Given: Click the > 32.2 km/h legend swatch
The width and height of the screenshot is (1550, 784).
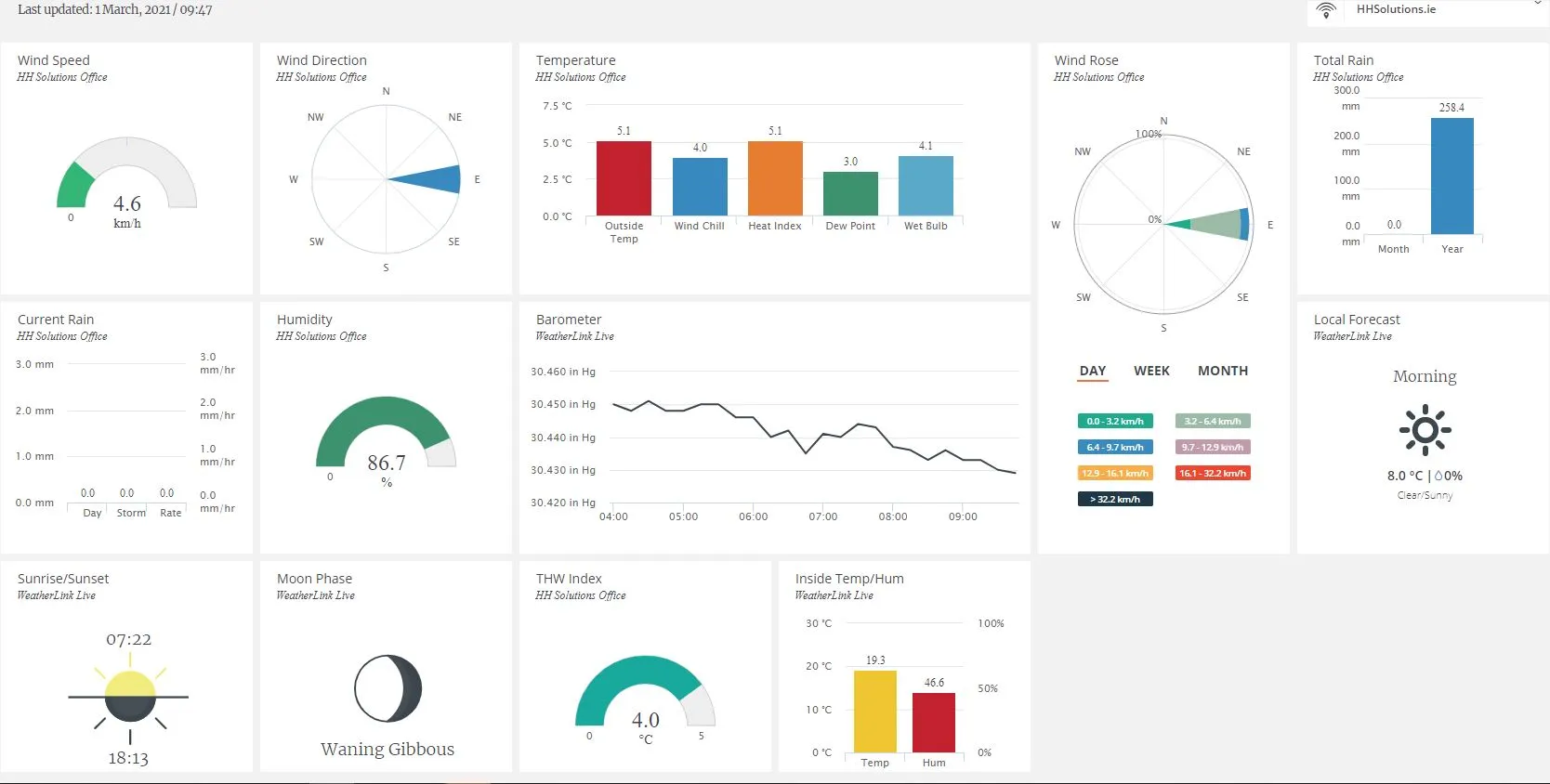Looking at the screenshot, I should pos(1115,499).
